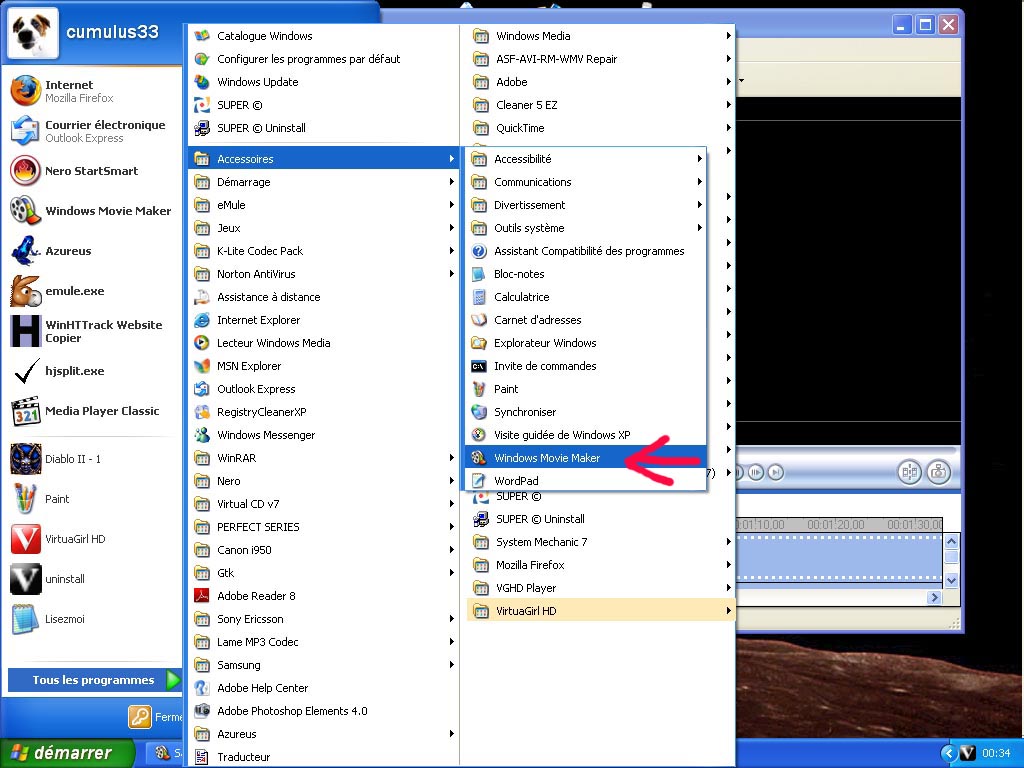Open emule.exe donkey icon

coord(25,291)
